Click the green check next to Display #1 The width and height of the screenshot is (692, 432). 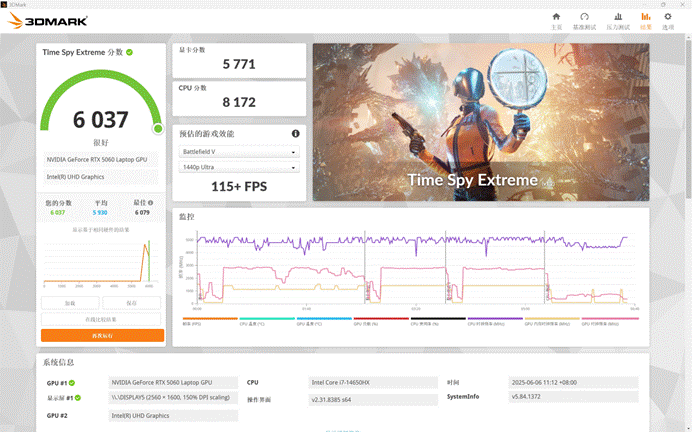point(78,398)
